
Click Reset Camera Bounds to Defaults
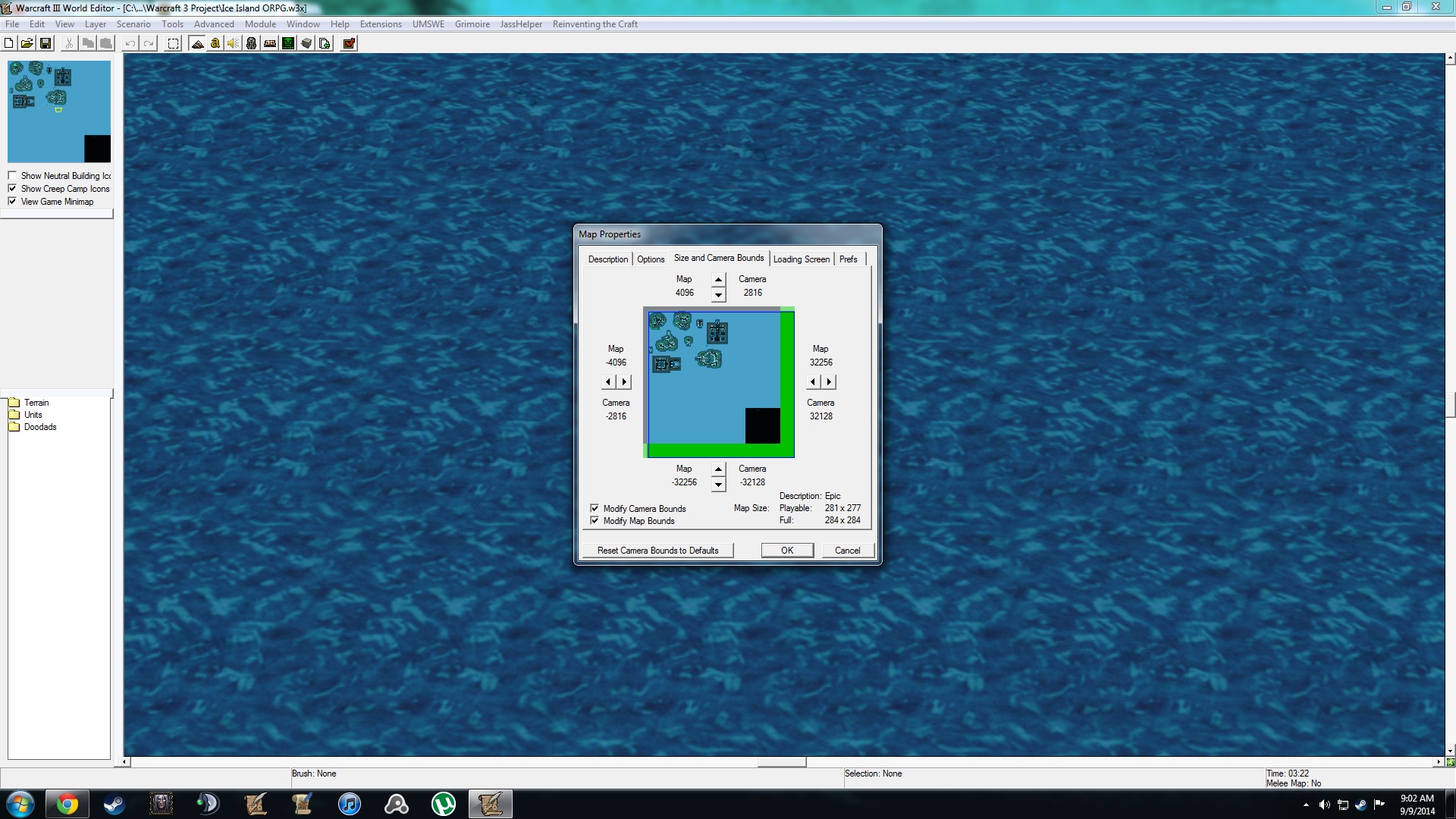point(657,551)
